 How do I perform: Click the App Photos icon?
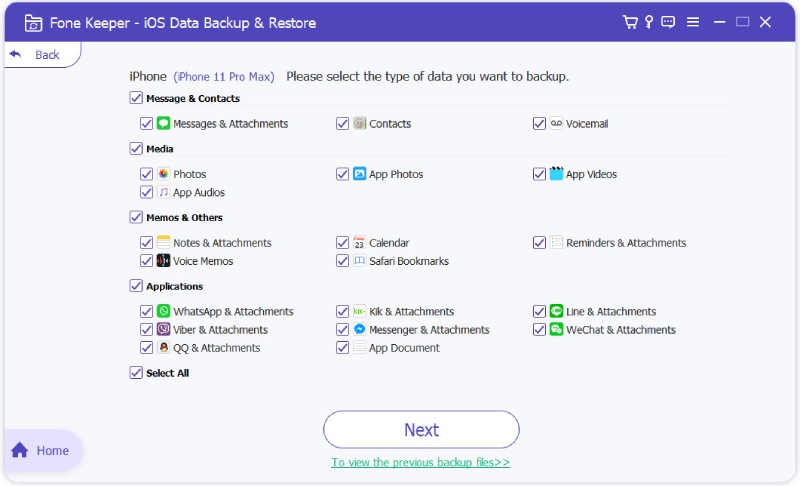[360, 174]
